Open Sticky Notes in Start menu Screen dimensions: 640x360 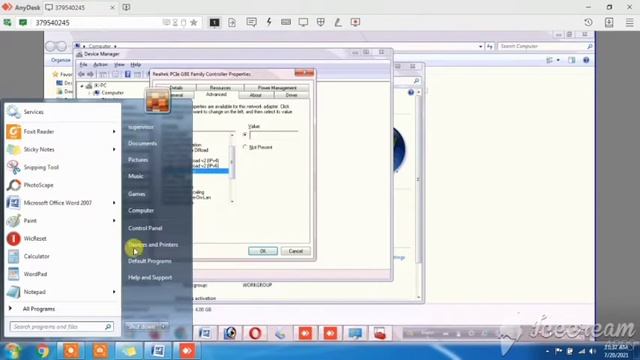(x=62, y=149)
